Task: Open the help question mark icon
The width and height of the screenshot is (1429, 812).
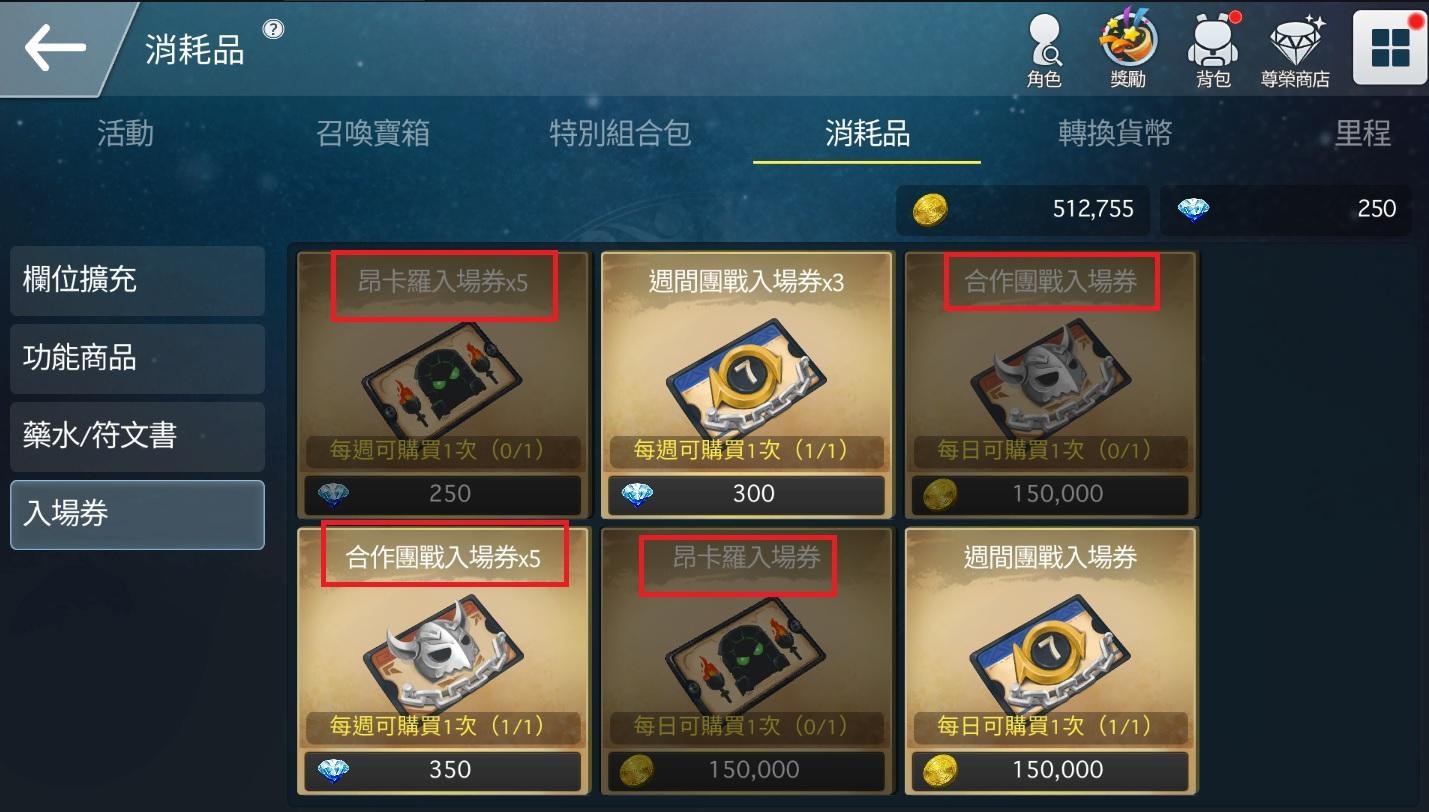Action: 272,30
